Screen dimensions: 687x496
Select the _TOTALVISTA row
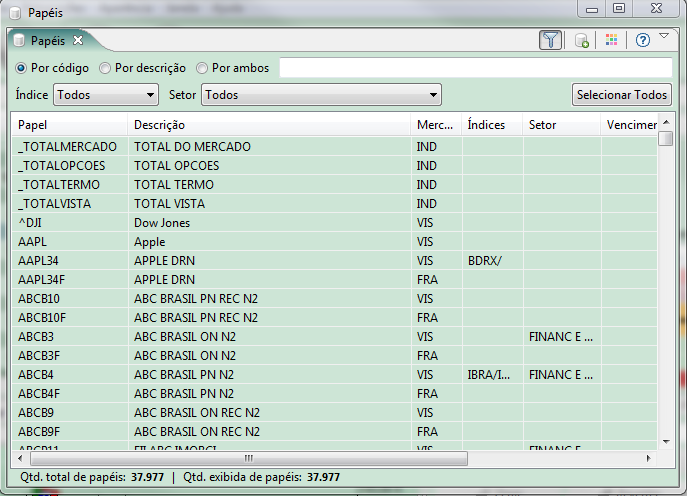[x=334, y=204]
